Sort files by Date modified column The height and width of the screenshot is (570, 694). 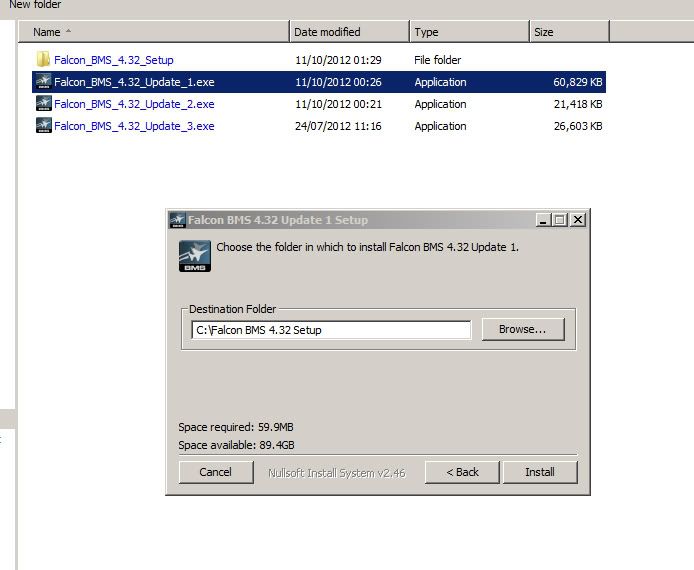349,32
